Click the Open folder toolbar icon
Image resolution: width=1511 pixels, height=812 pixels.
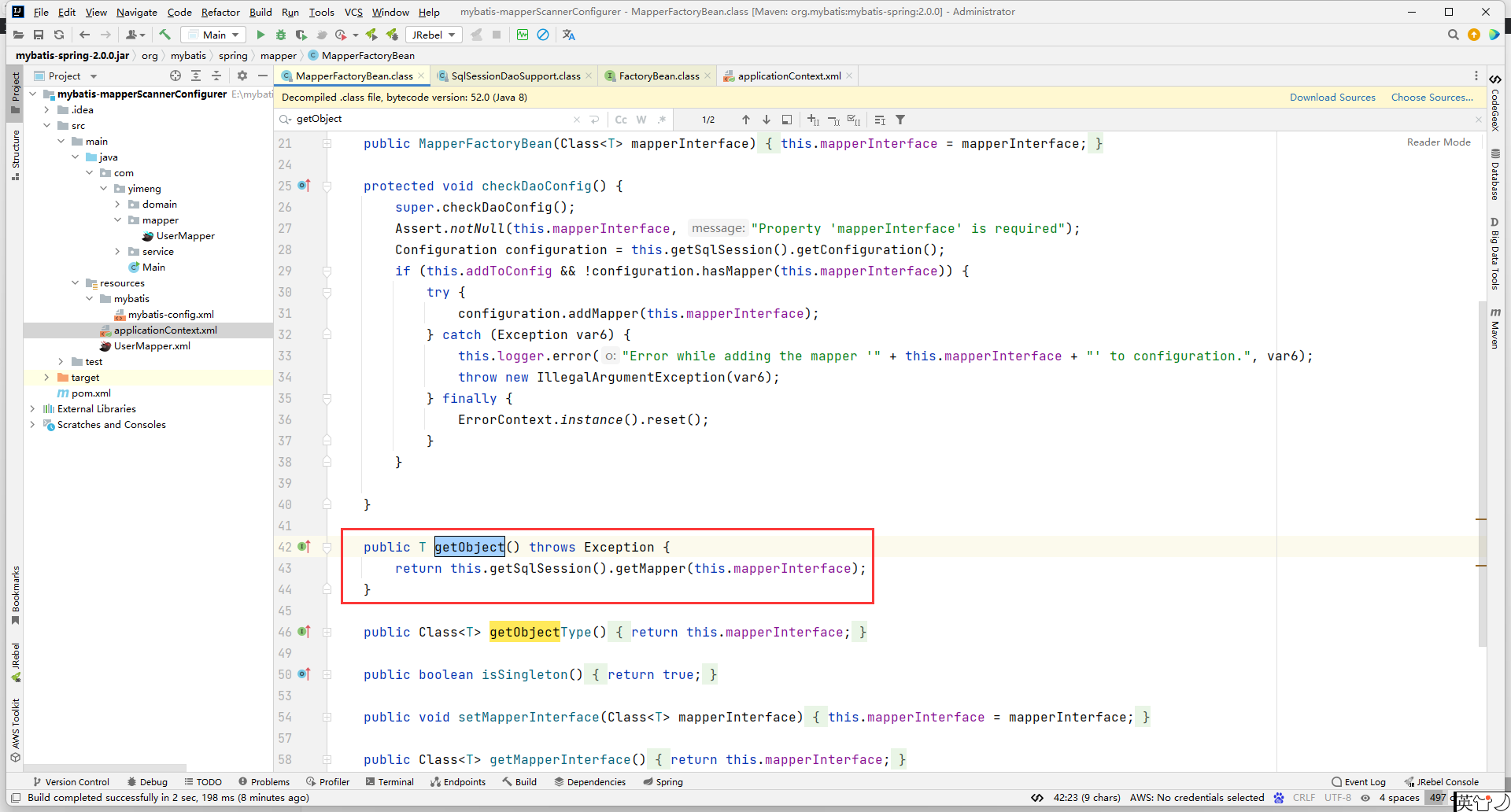click(18, 35)
